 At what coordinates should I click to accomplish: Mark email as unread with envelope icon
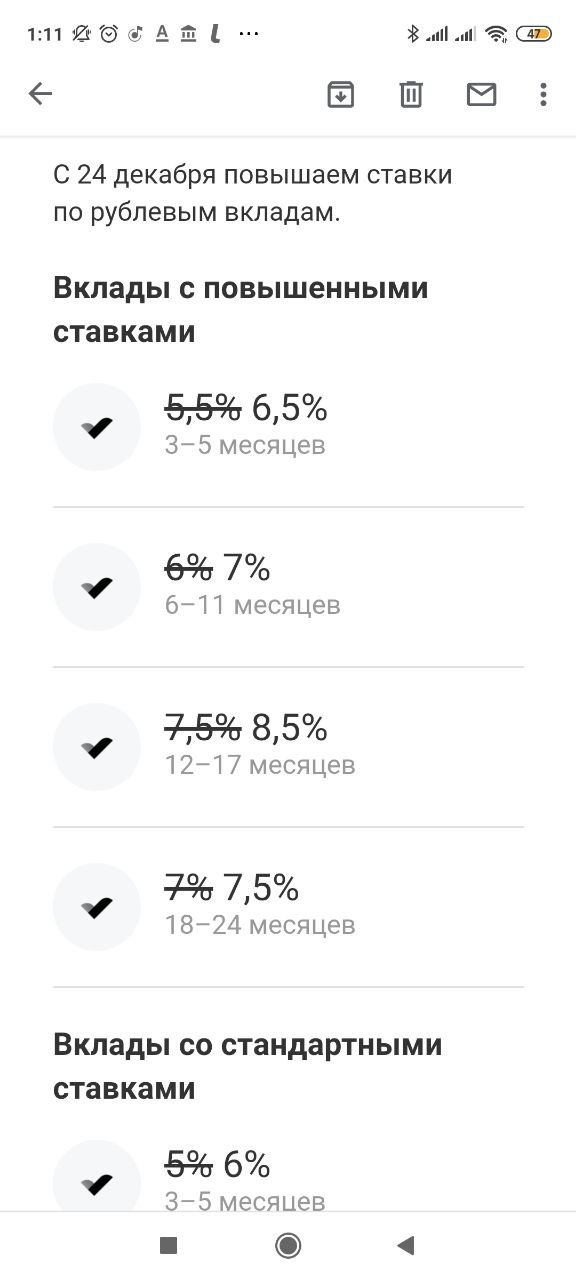[482, 94]
